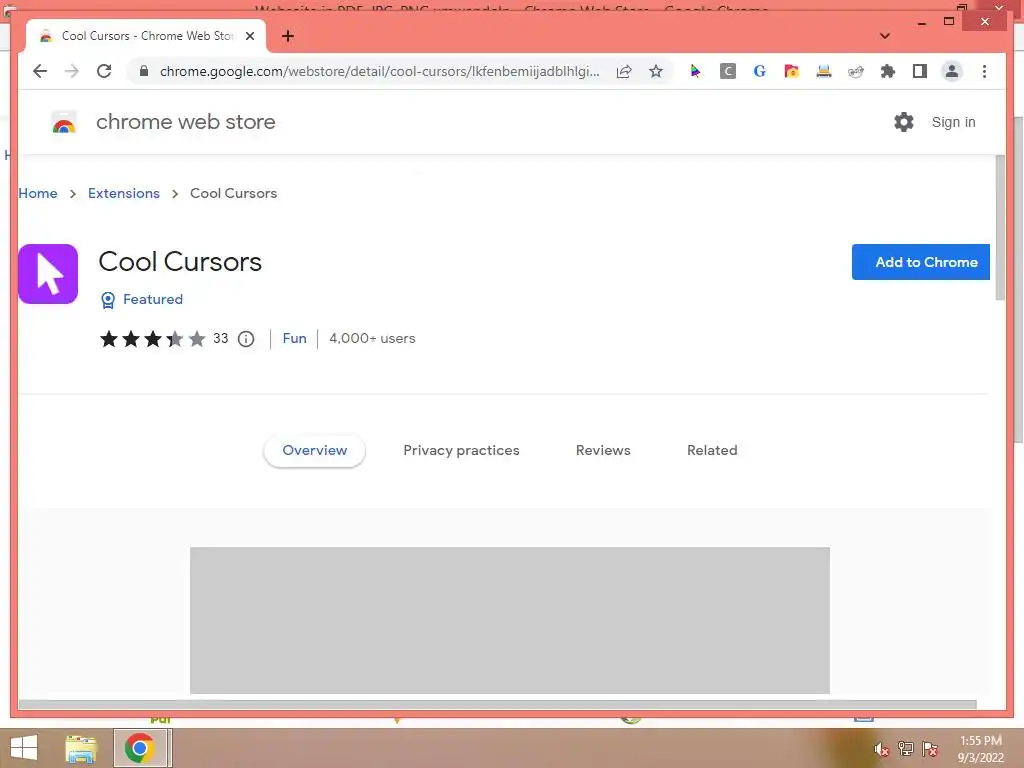Open the folder-shaped extension icon
1024x768 pixels.
792,71
